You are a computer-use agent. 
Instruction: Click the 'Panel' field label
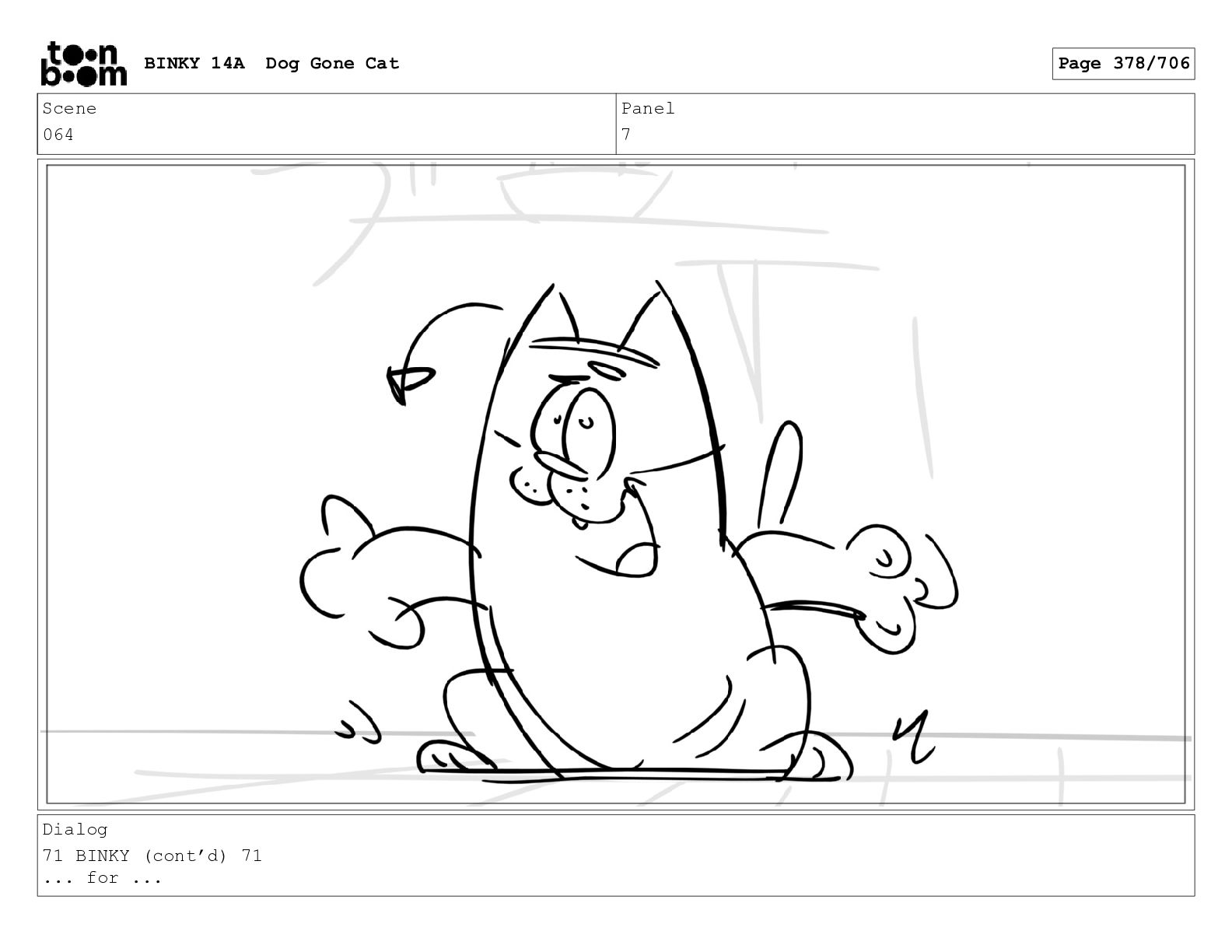click(648, 108)
